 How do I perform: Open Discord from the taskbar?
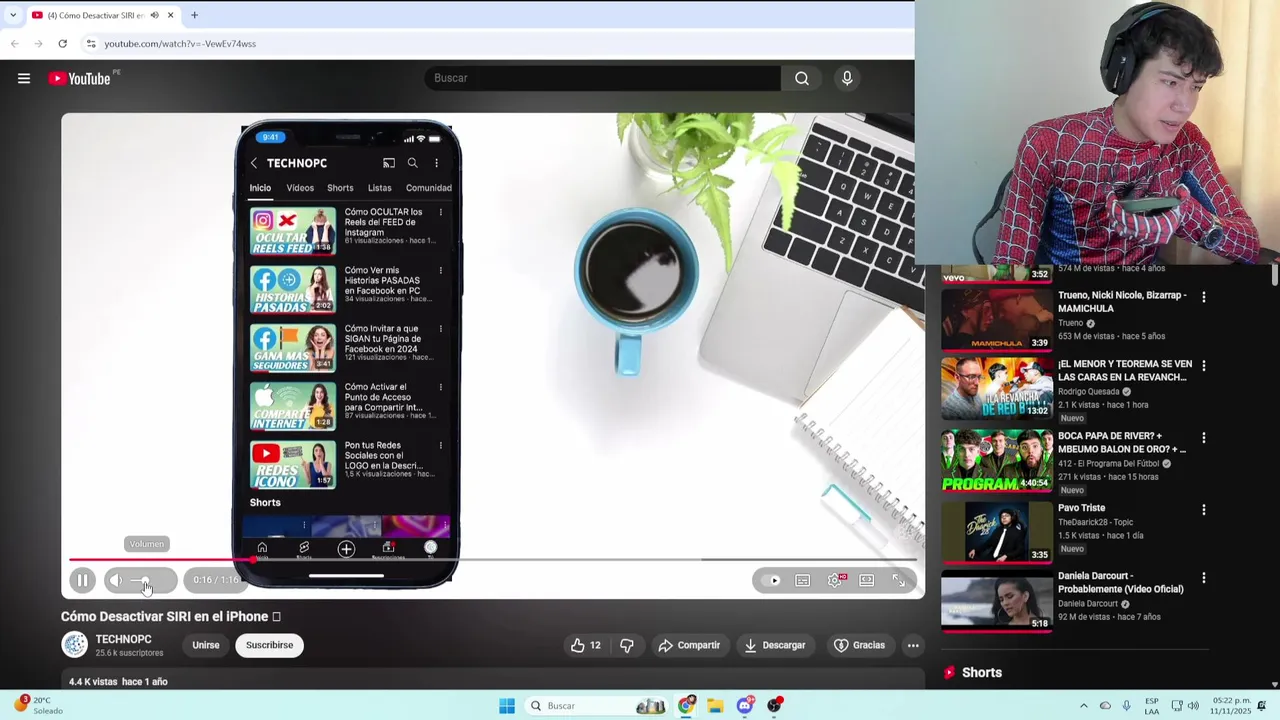(745, 706)
